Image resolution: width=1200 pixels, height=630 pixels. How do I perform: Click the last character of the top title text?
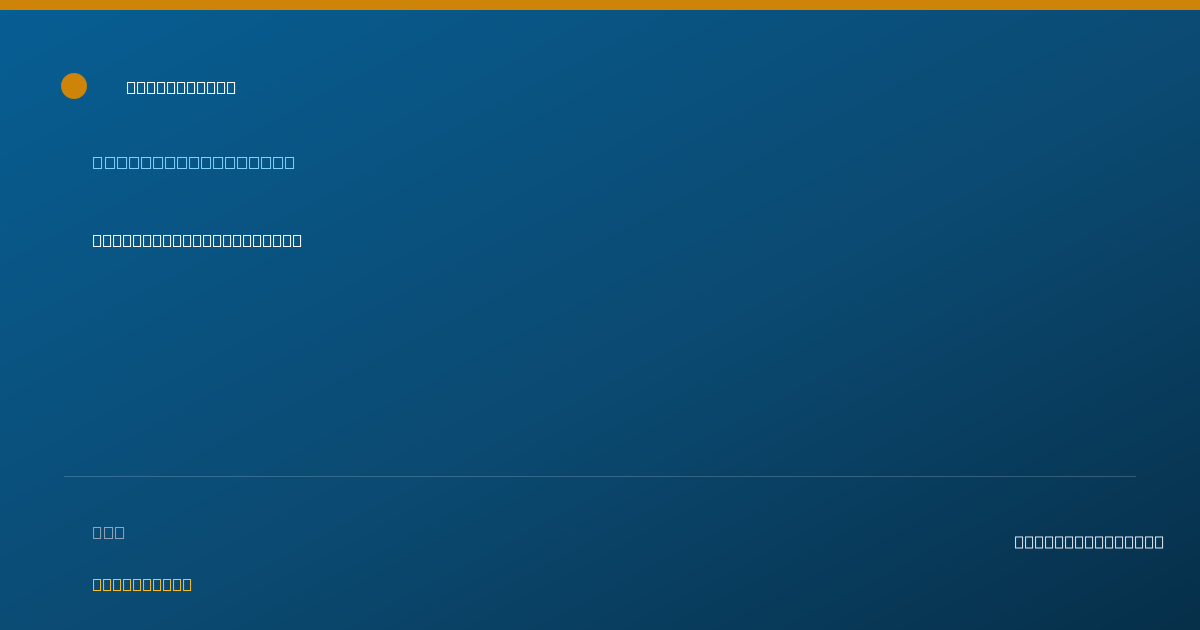coord(231,87)
